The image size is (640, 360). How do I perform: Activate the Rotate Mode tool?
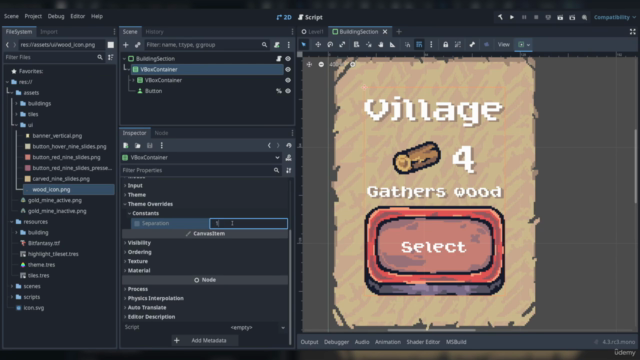[x=330, y=44]
